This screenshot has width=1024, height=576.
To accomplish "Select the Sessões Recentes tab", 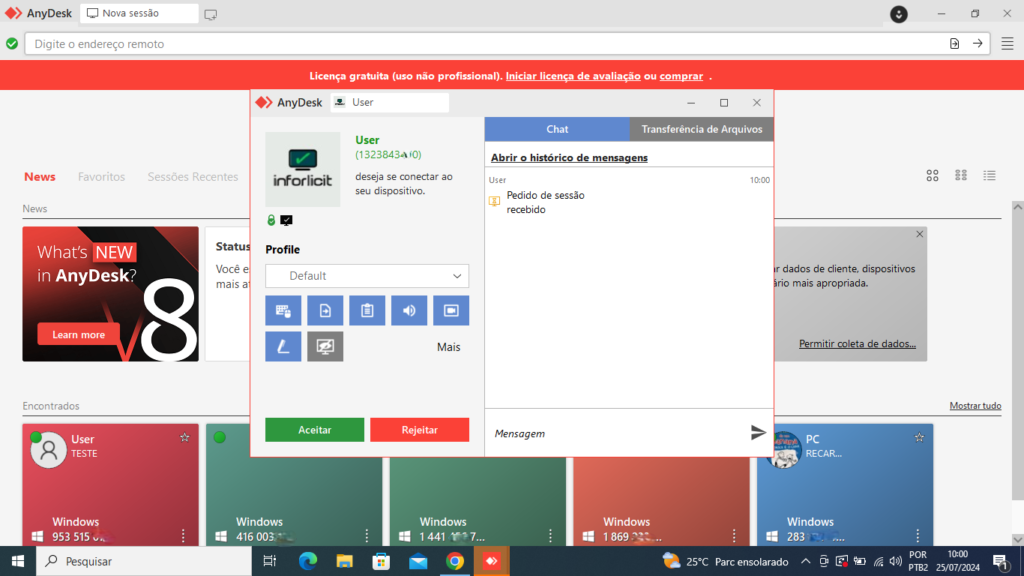I will click(x=193, y=176).
